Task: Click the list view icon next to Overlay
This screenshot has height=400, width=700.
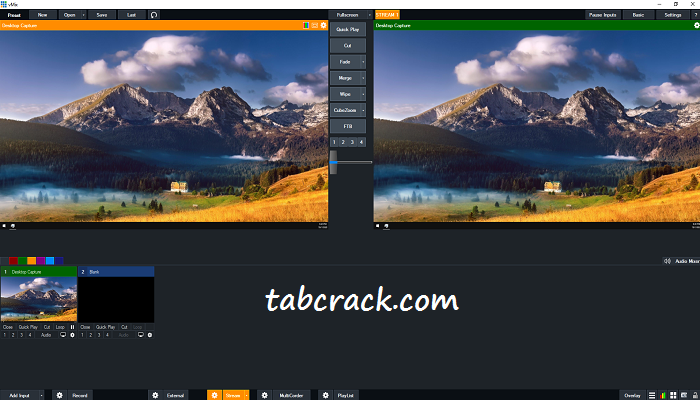Action: pyautogui.click(x=652, y=396)
